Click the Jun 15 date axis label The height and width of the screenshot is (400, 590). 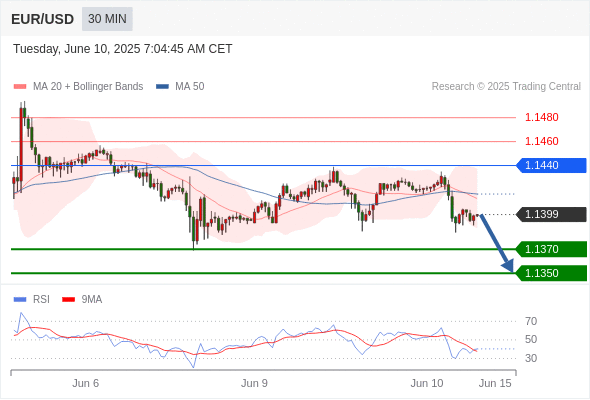click(x=495, y=383)
